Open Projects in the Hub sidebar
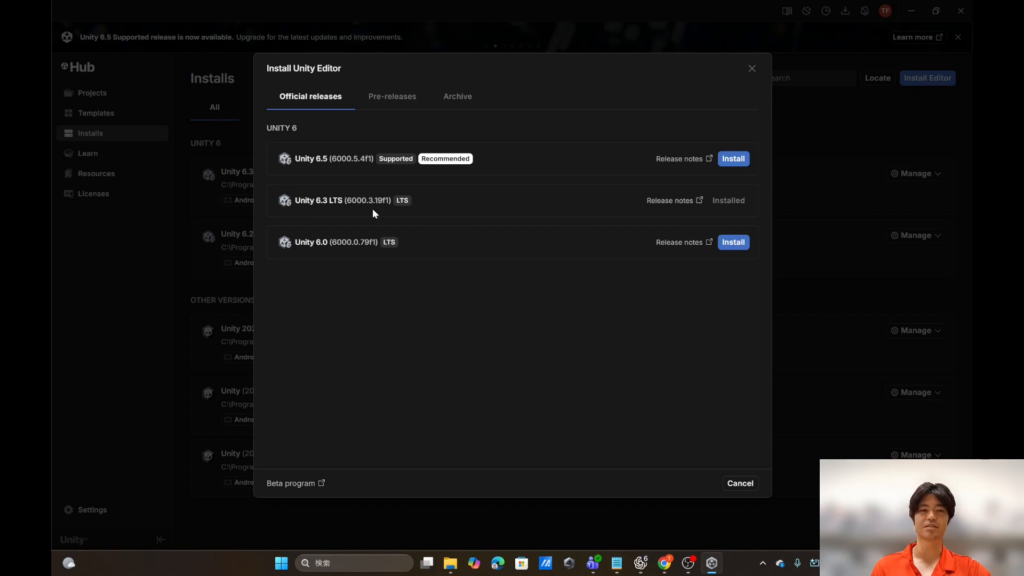1024x576 pixels. click(112, 93)
